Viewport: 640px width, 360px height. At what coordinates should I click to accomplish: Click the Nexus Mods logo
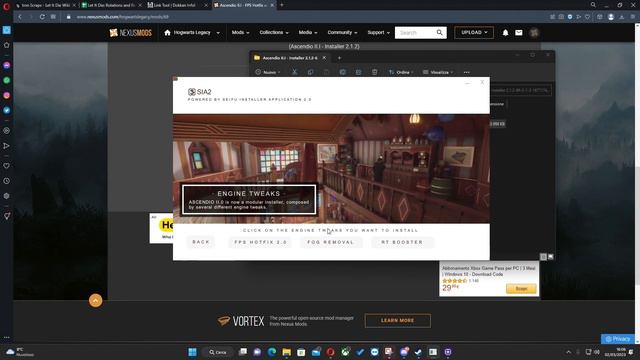(x=131, y=33)
